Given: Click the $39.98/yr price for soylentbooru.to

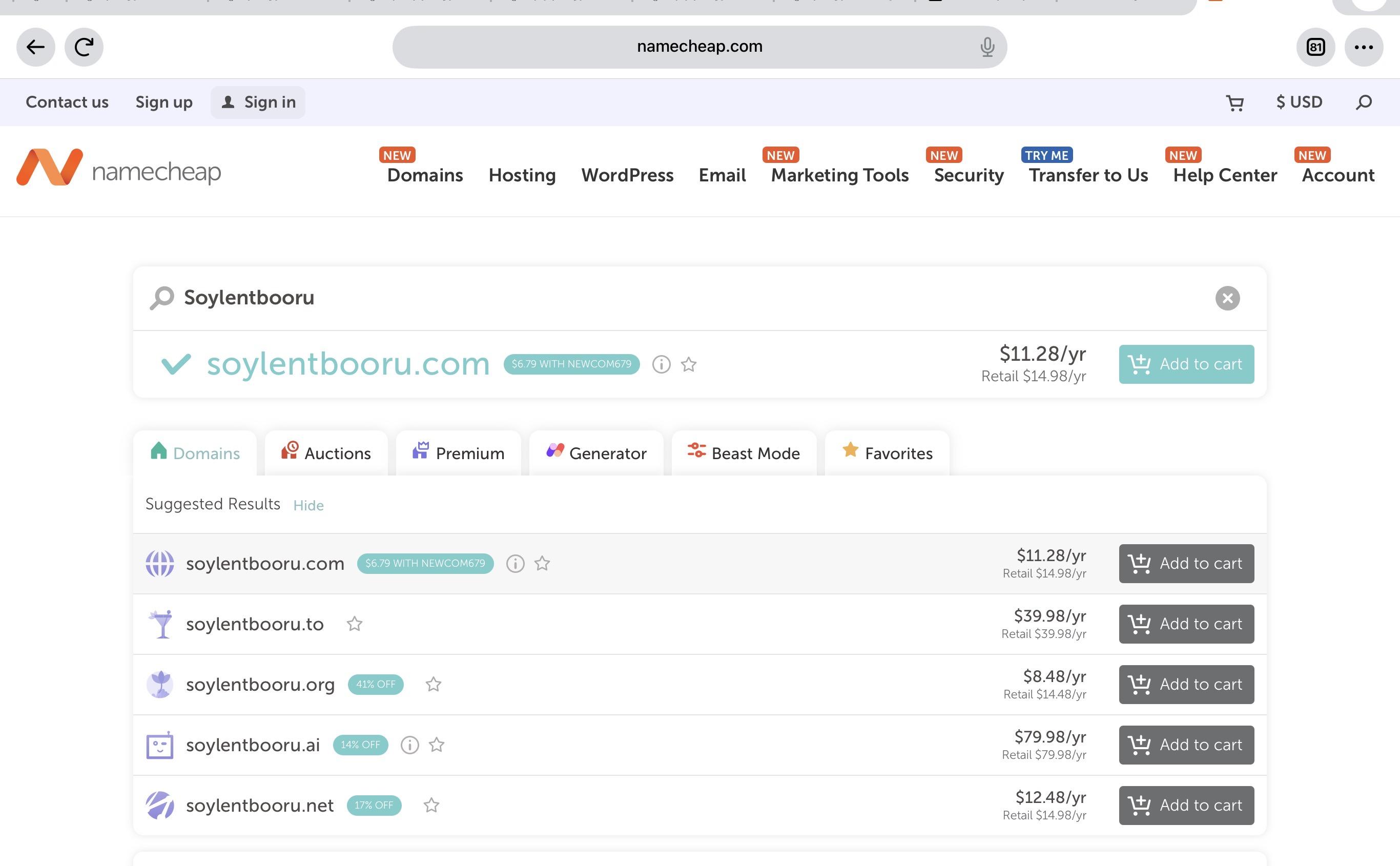Looking at the screenshot, I should pyautogui.click(x=1050, y=616).
